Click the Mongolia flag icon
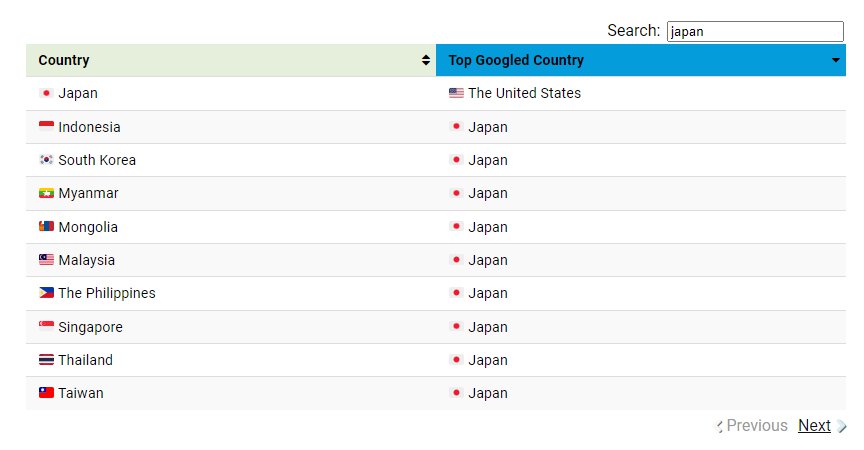The height and width of the screenshot is (450, 864). coord(46,227)
